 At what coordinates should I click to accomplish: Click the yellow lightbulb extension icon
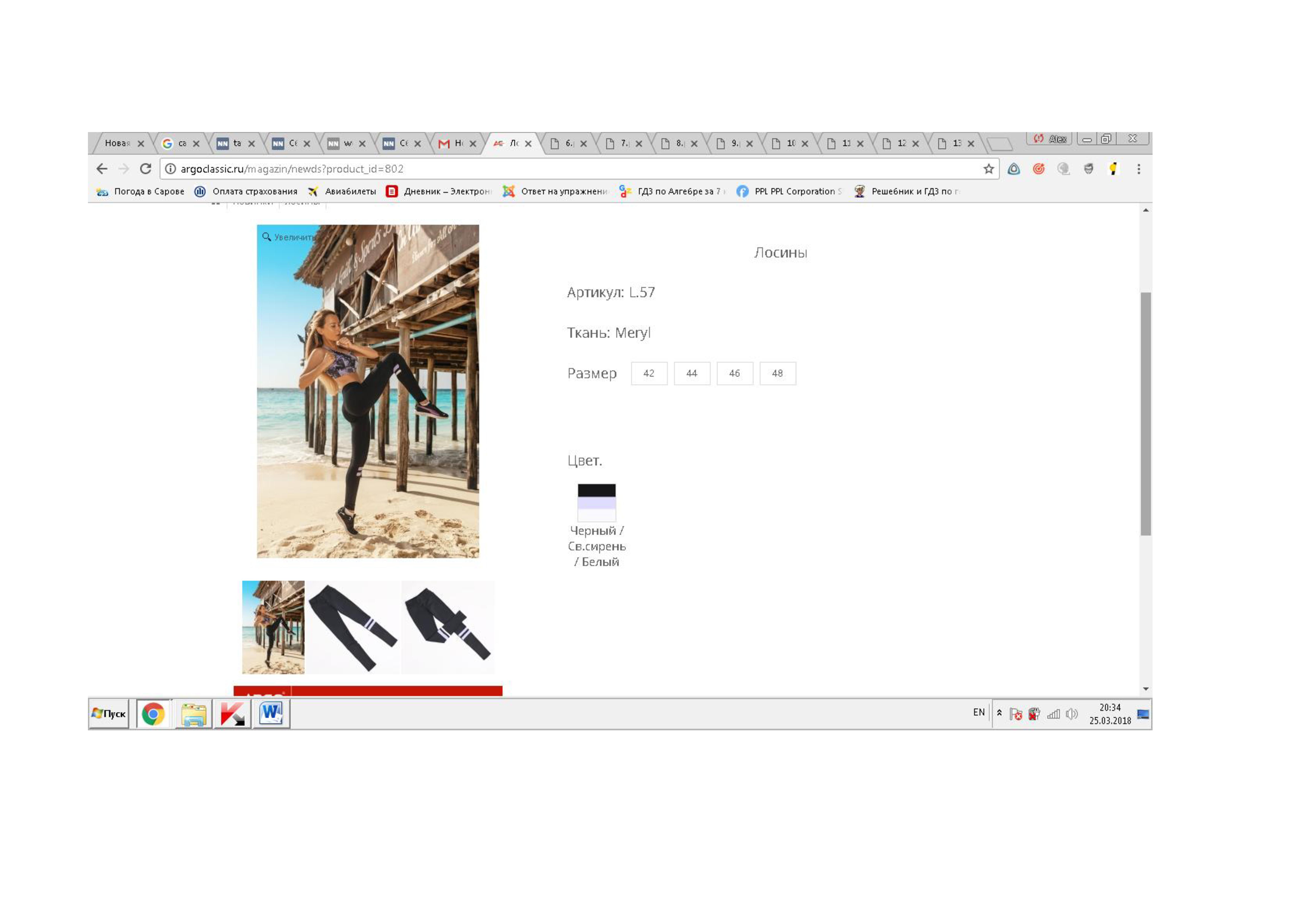(x=1113, y=169)
